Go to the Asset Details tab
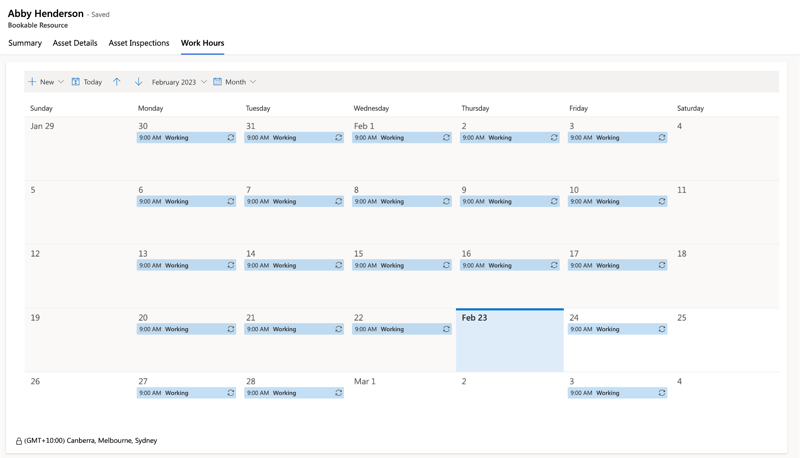The width and height of the screenshot is (800, 458). coord(75,43)
